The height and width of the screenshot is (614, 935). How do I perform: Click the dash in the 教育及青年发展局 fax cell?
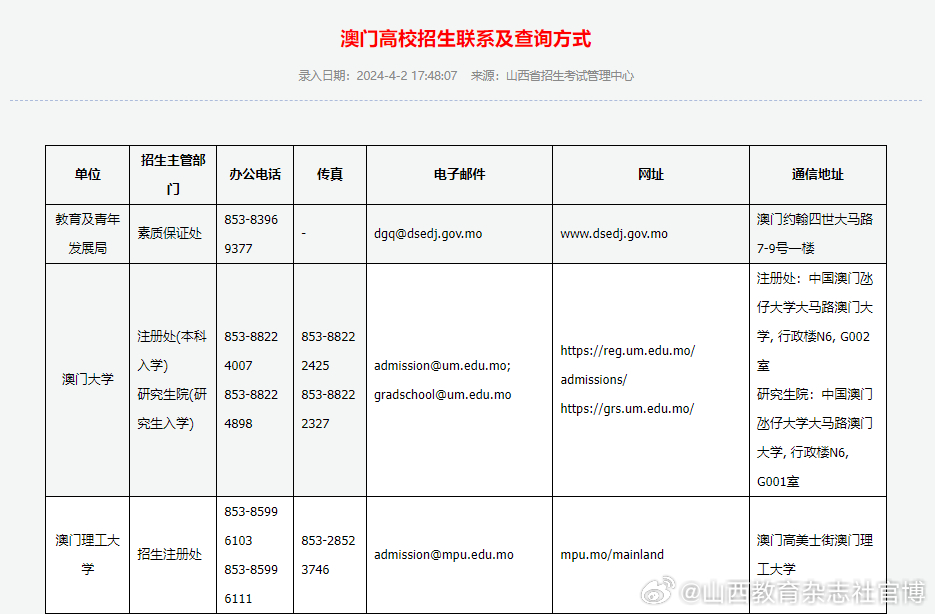[x=304, y=234]
